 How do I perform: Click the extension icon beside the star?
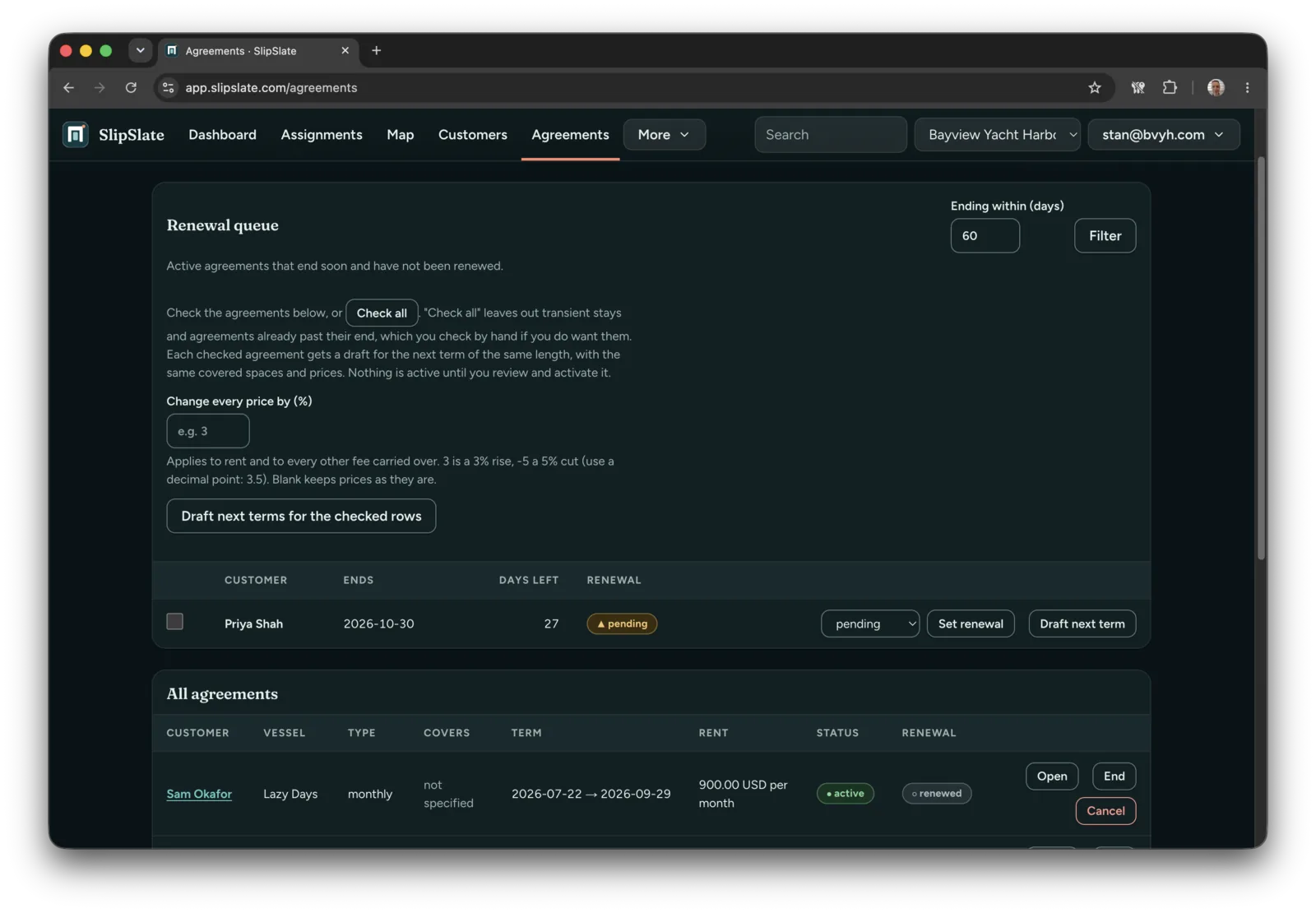tap(1138, 87)
